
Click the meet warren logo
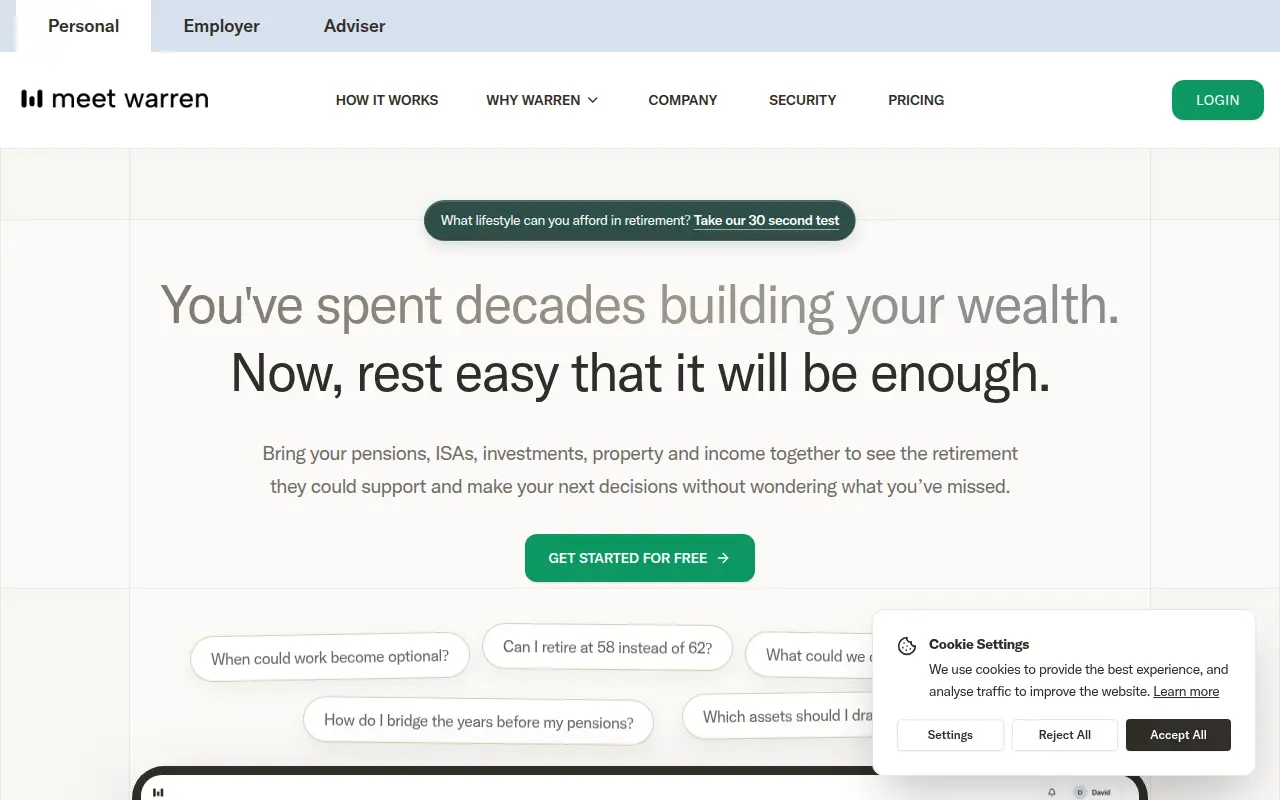115,99
